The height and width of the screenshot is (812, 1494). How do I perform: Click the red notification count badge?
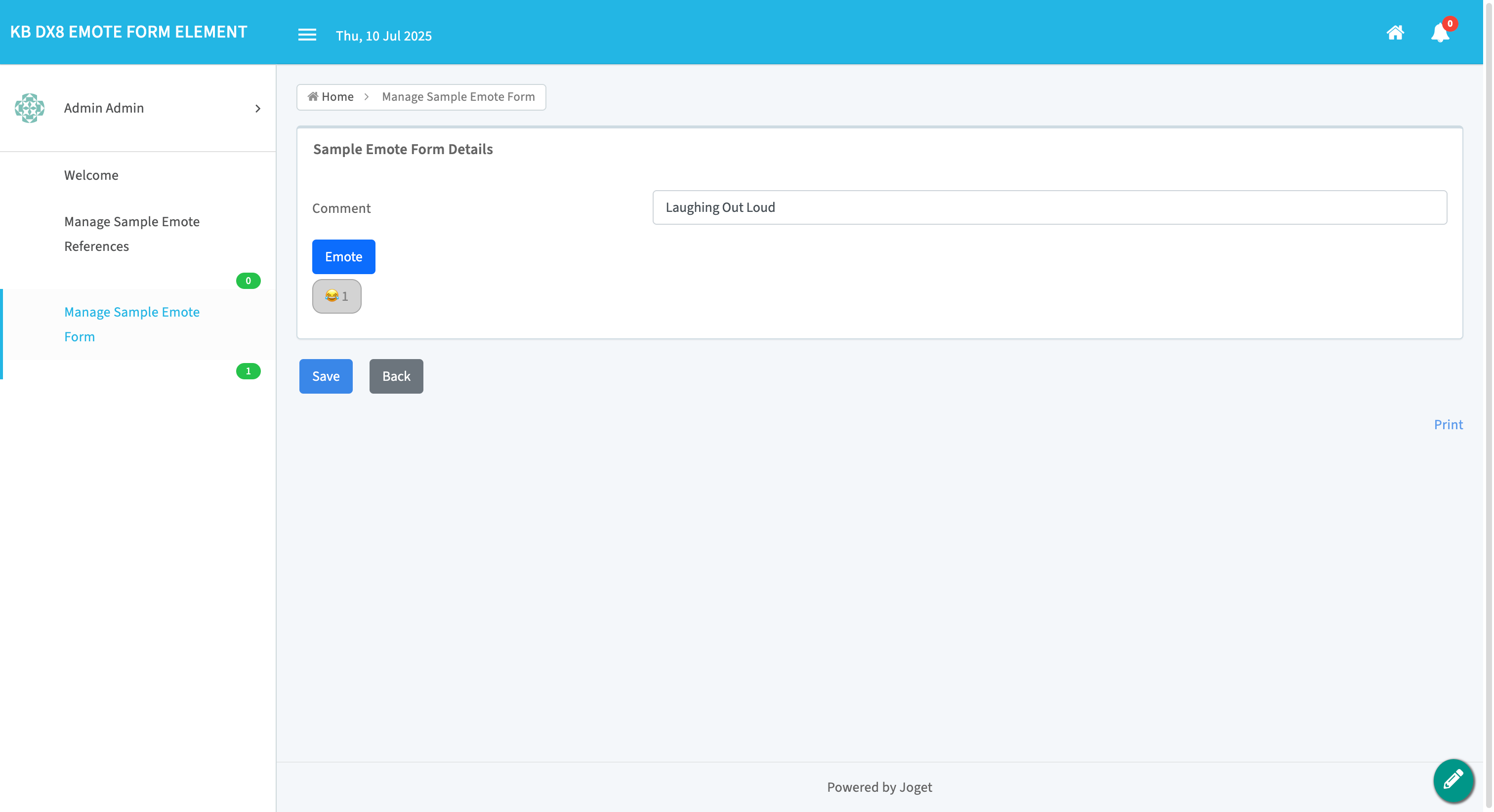(x=1450, y=23)
